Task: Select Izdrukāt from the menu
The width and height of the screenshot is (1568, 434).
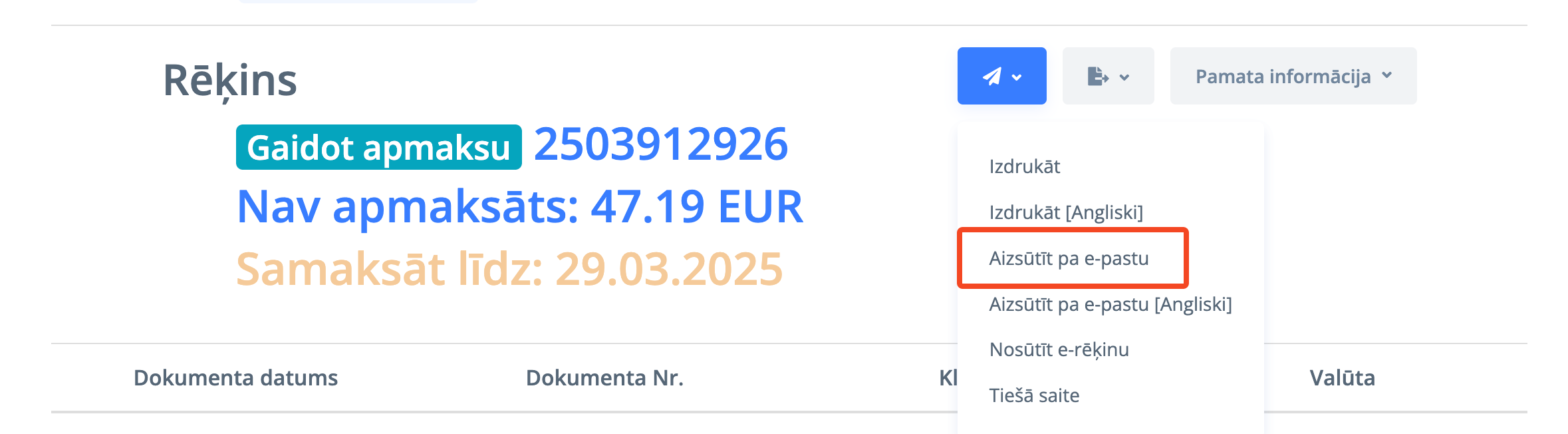Action: [1025, 166]
